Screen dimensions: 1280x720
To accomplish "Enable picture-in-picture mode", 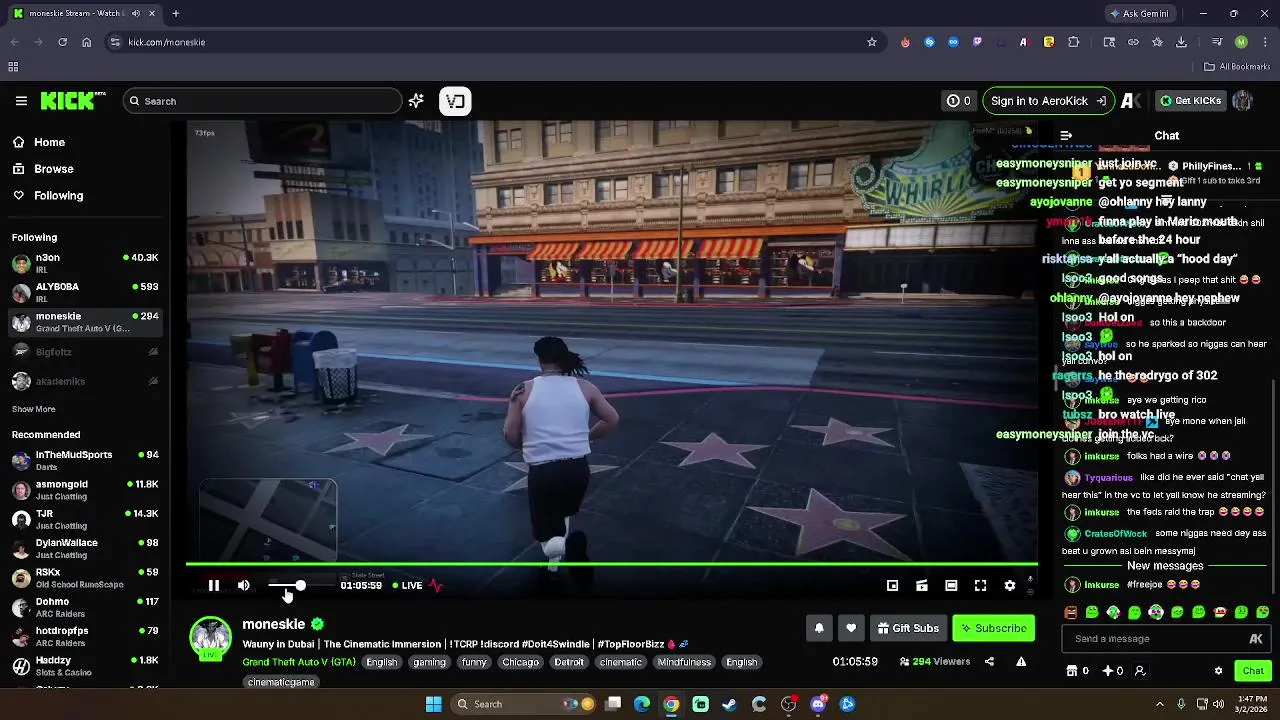I will 892,585.
